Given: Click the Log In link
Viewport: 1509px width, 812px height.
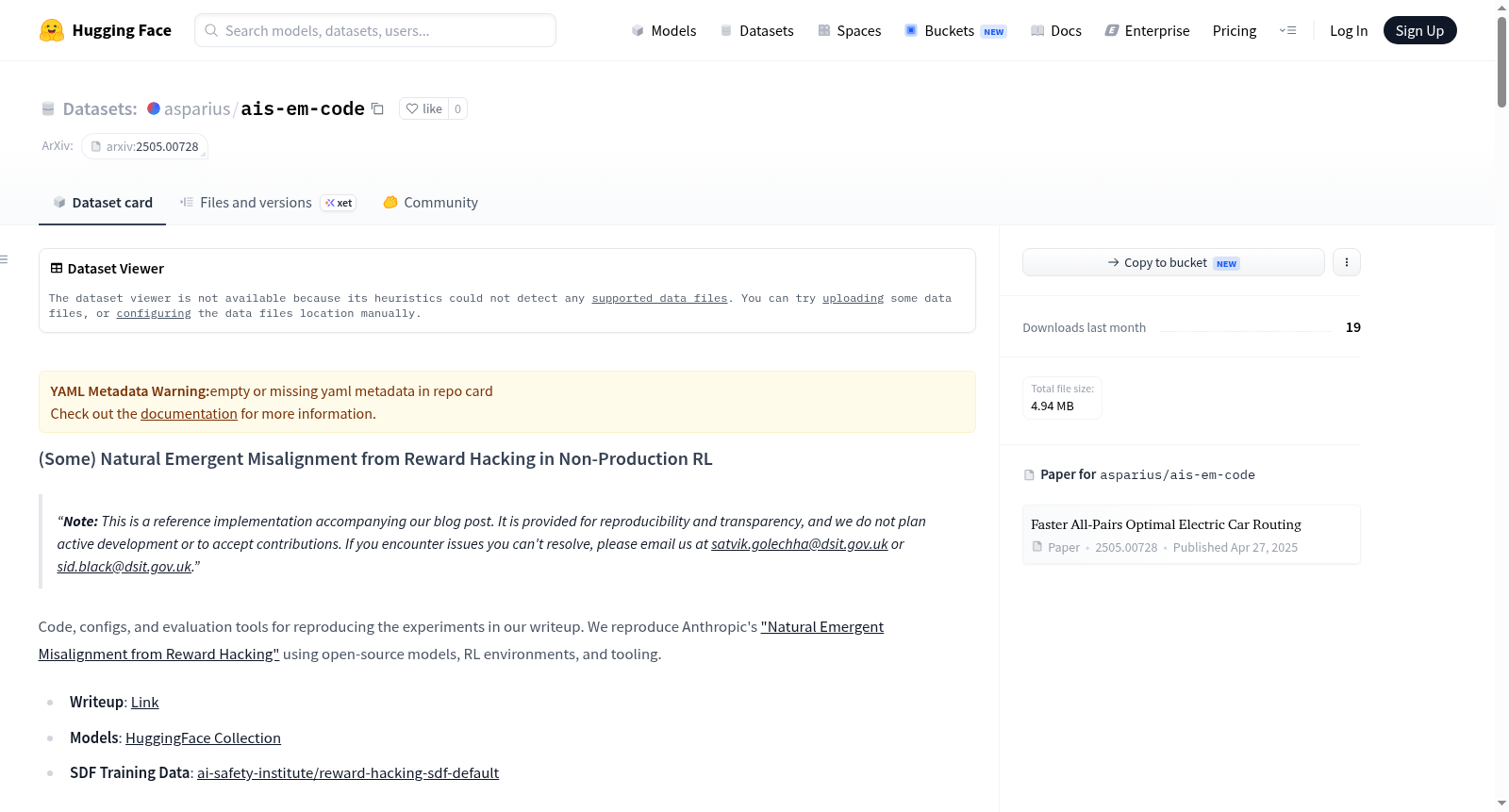Looking at the screenshot, I should 1349,30.
